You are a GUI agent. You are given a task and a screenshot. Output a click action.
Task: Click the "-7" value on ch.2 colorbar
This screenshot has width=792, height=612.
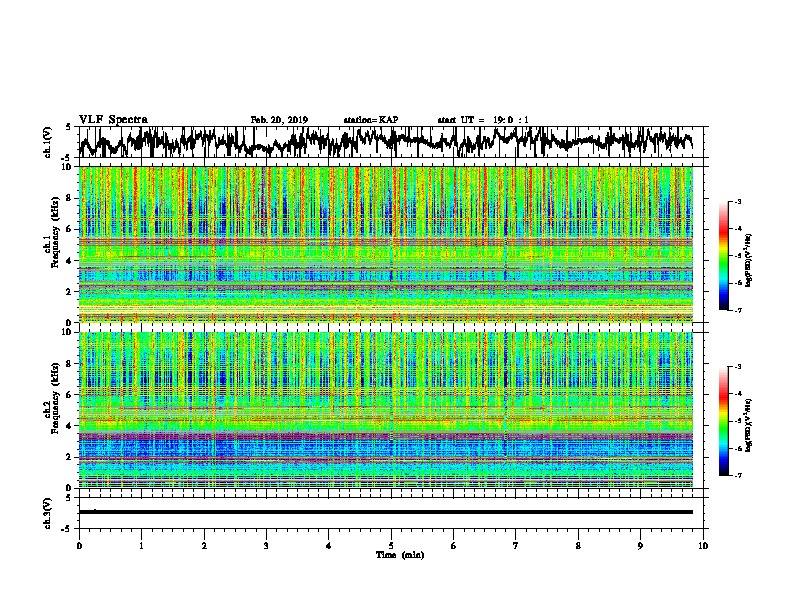coord(737,476)
